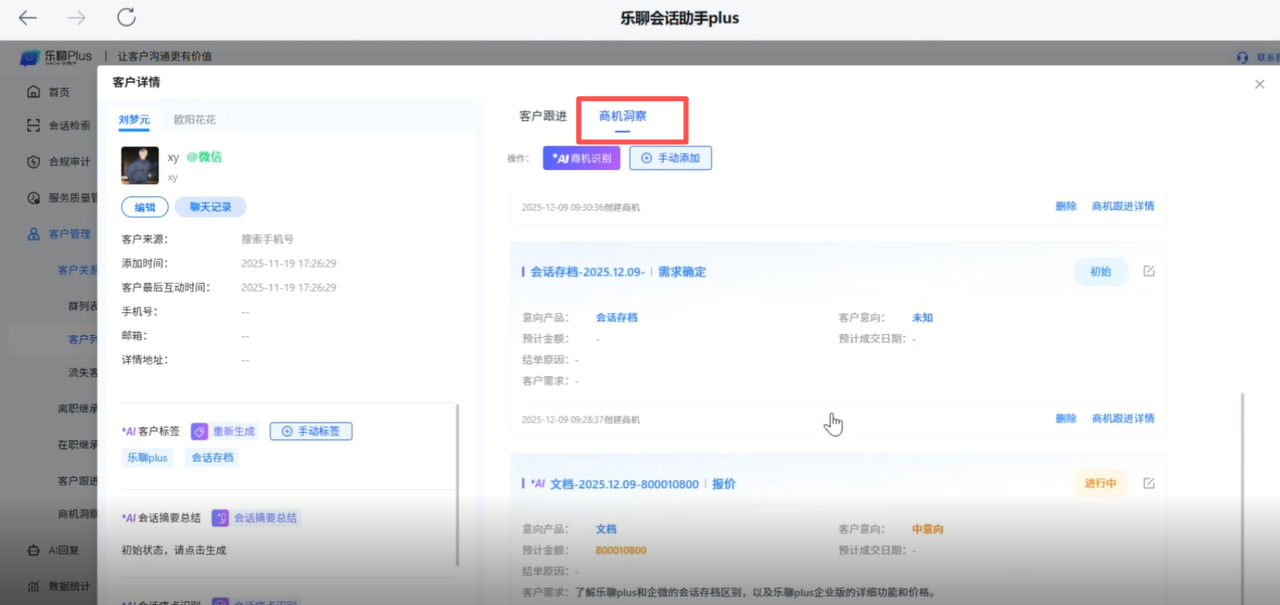Click the 手动标签 button
The height and width of the screenshot is (605, 1280).
[311, 431]
